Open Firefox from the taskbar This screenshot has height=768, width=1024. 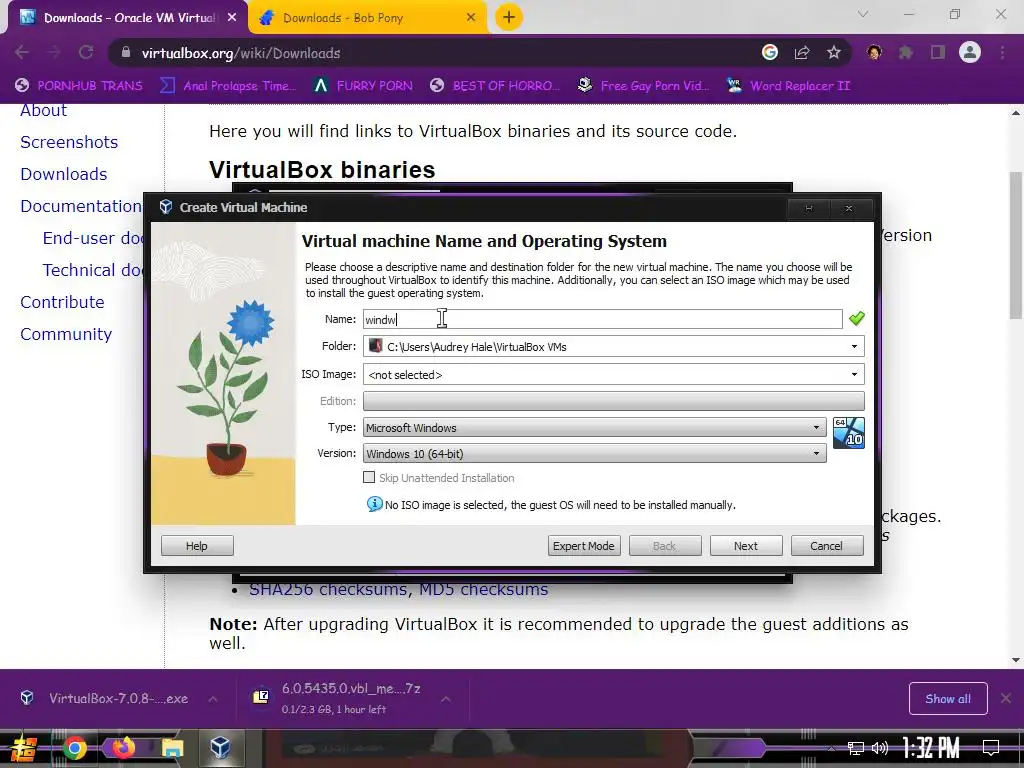tap(123, 748)
